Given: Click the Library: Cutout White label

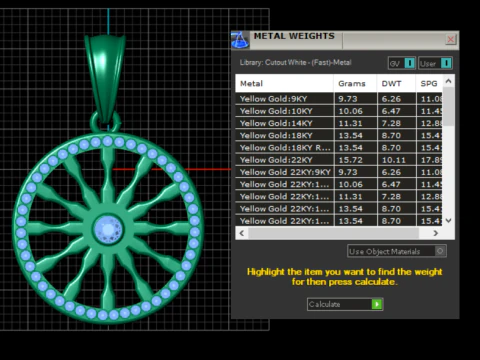Looking at the screenshot, I should tap(295, 63).
